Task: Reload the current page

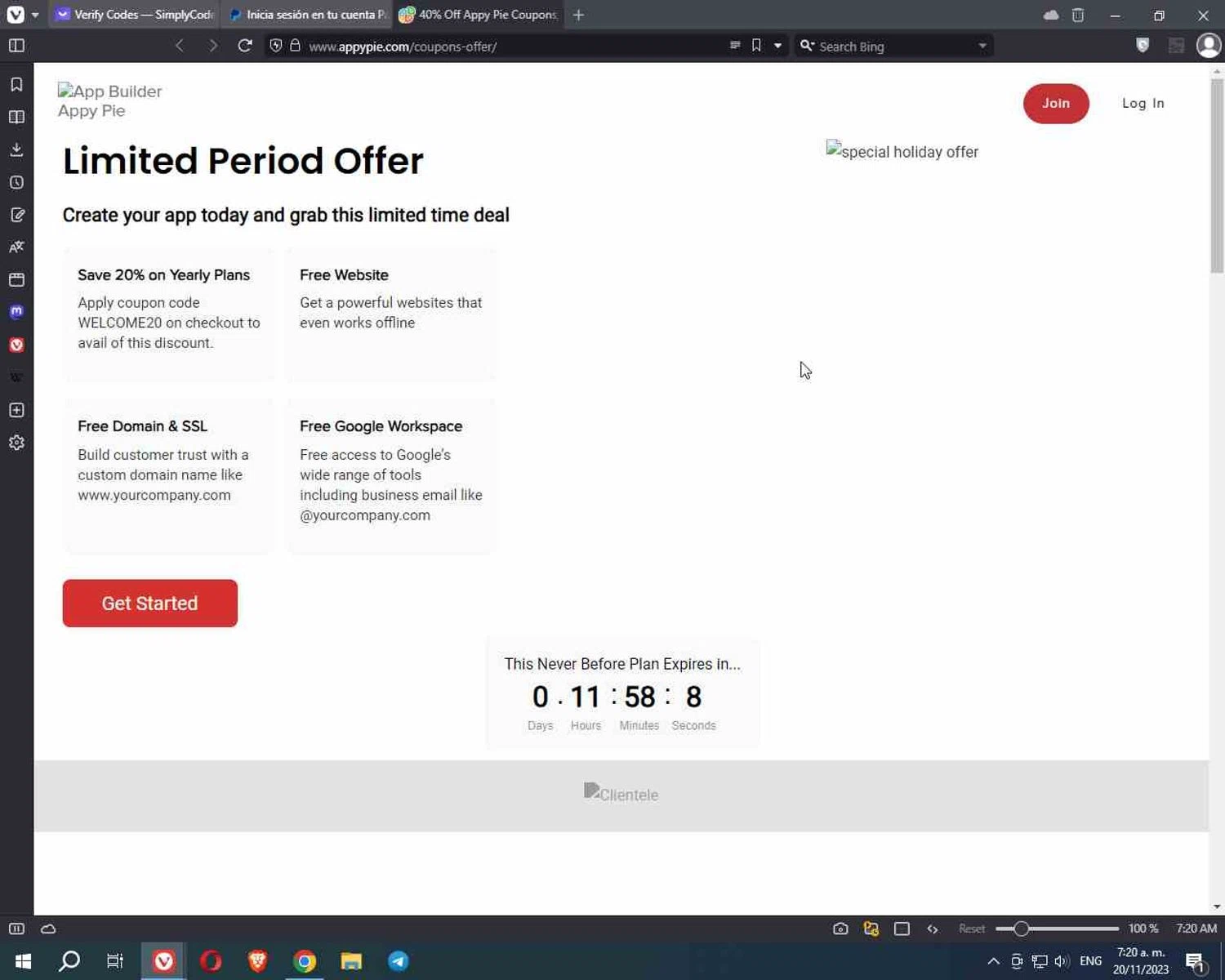Action: 245,46
